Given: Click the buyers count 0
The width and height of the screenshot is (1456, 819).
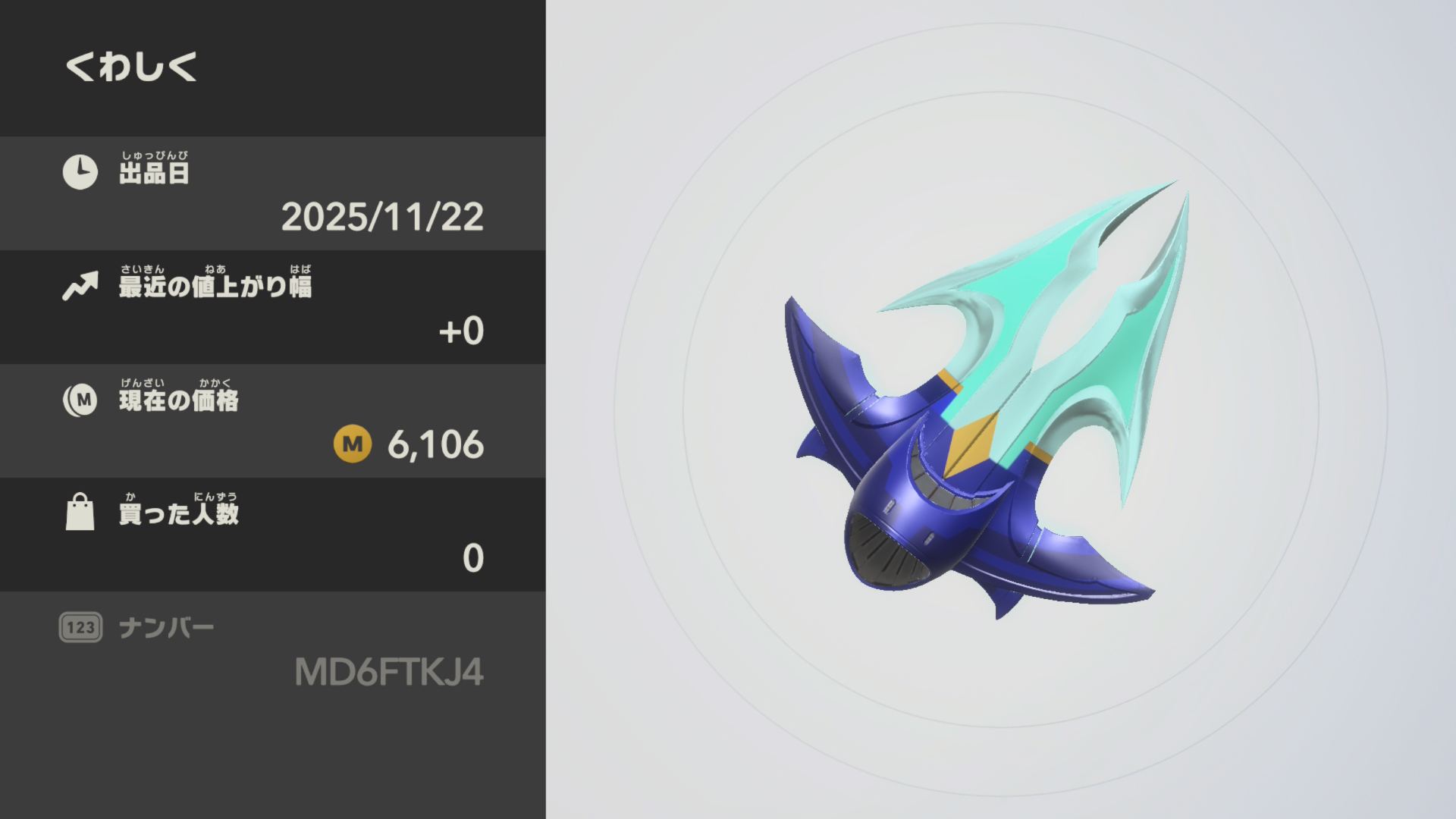Looking at the screenshot, I should [473, 558].
